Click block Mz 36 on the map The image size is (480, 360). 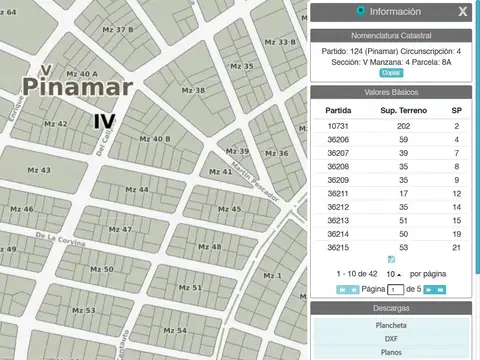(276, 153)
